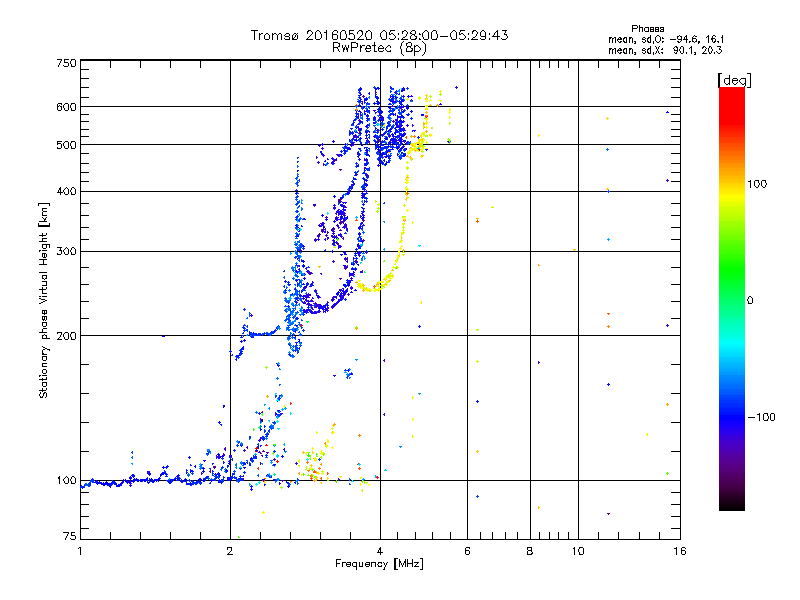Image resolution: width=800 pixels, height=600 pixels.
Task: Click the x-axis tick label '4'
Action: pos(380,552)
